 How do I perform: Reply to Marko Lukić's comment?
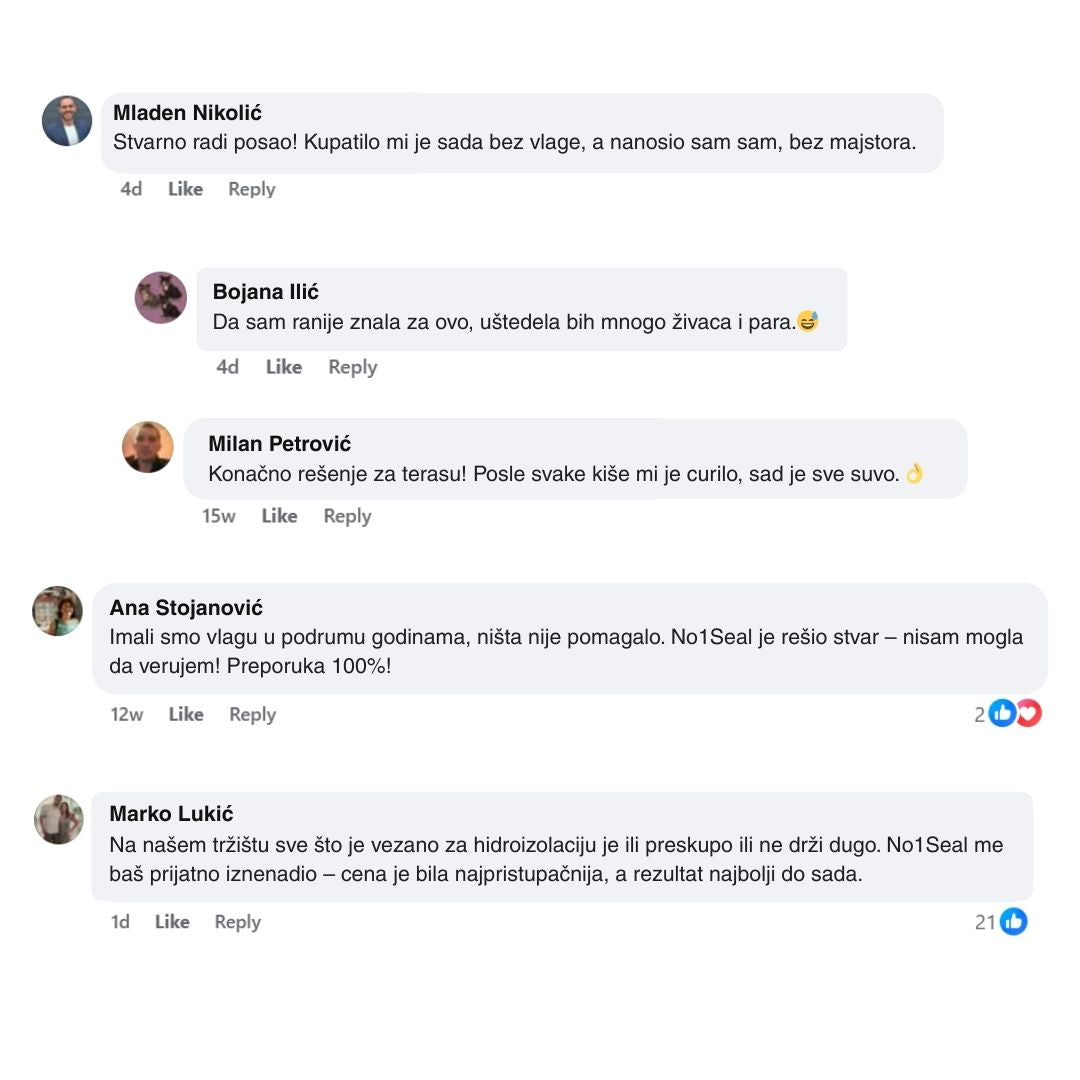click(237, 922)
